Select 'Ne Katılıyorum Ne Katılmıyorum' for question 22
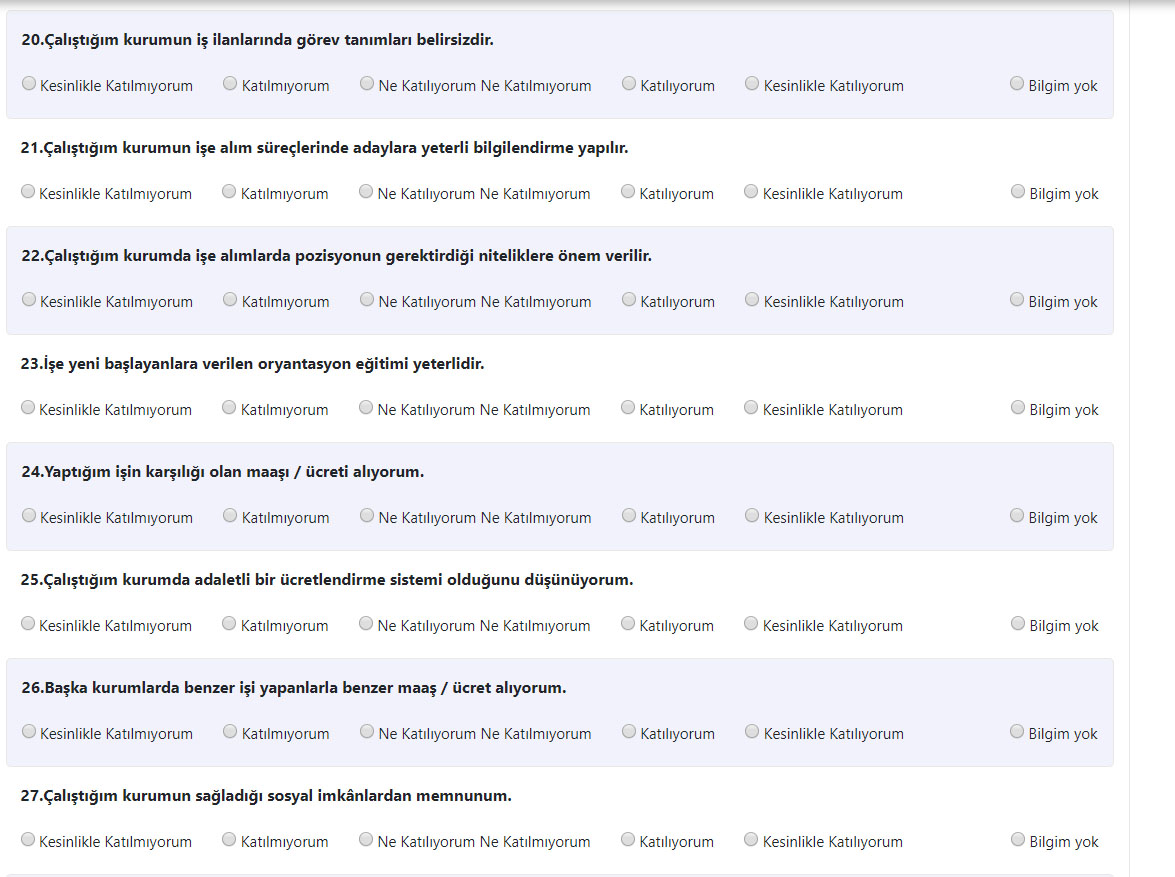 coord(367,300)
